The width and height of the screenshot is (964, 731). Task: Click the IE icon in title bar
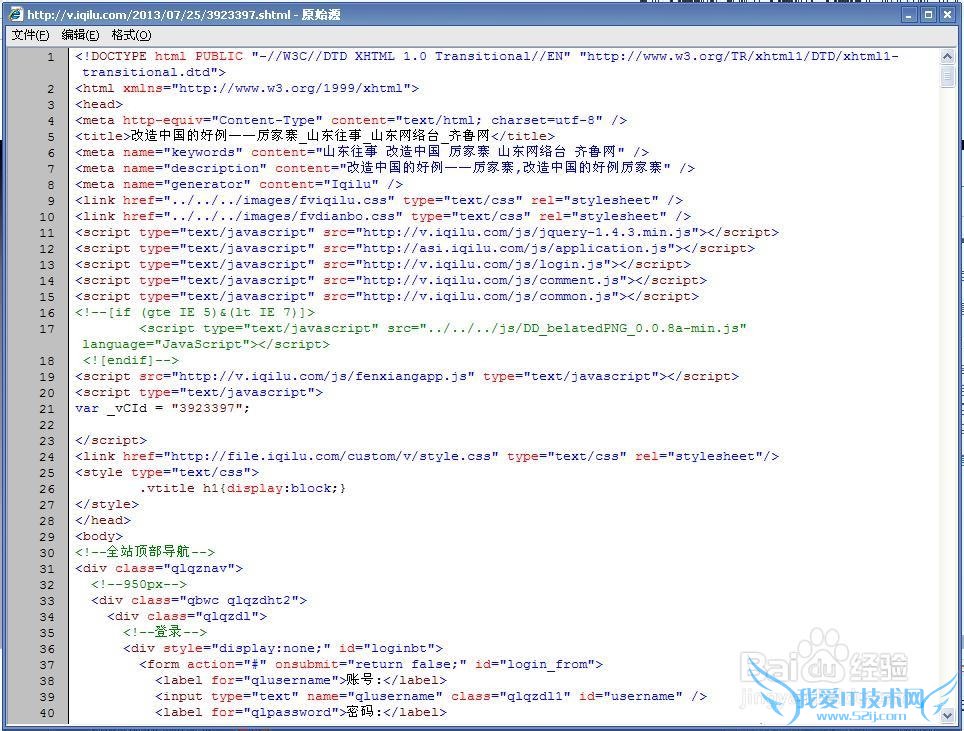[15, 14]
